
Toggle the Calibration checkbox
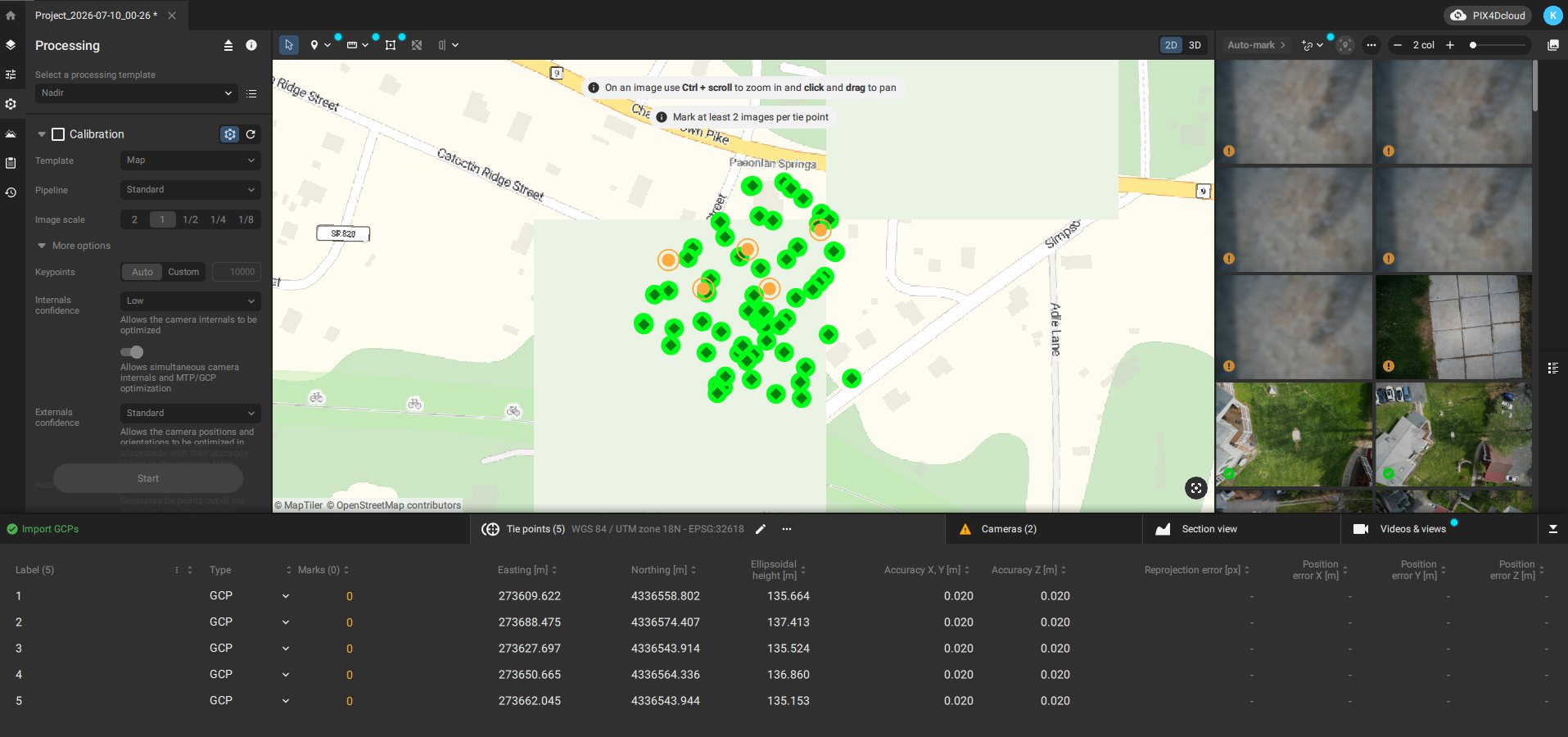pyautogui.click(x=58, y=134)
